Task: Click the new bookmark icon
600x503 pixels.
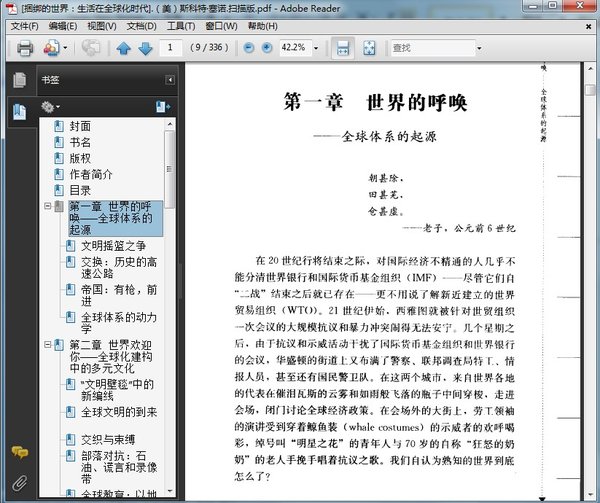Action: pos(163,107)
